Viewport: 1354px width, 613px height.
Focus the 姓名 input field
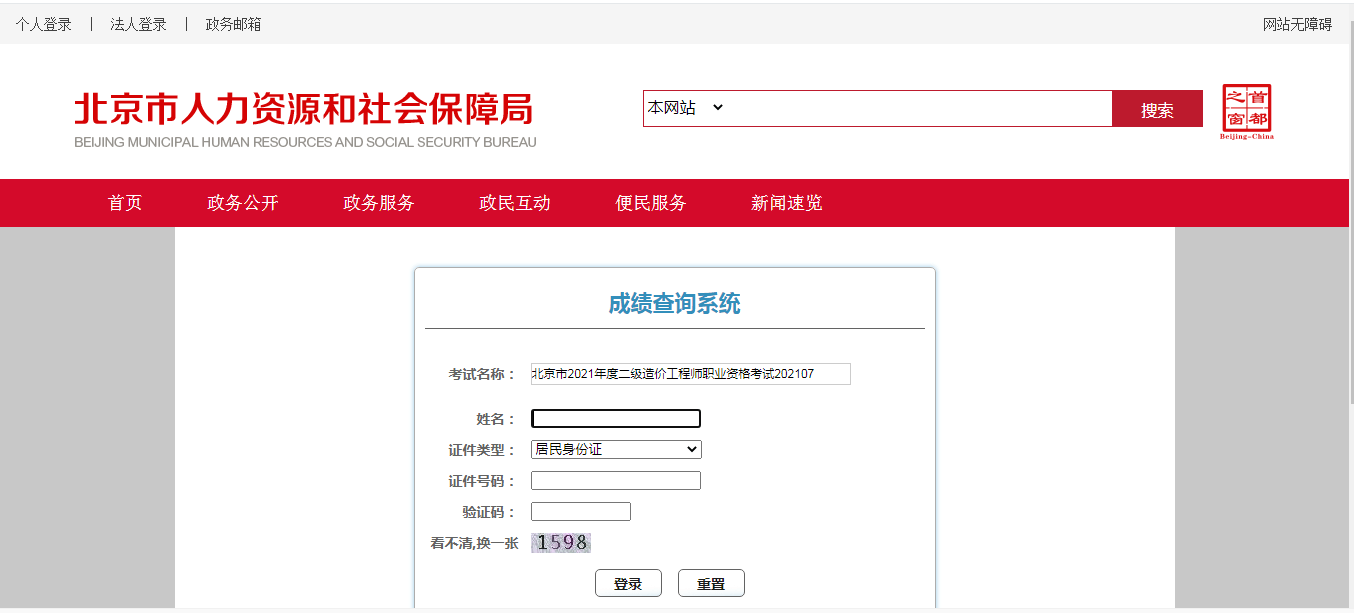click(616, 419)
